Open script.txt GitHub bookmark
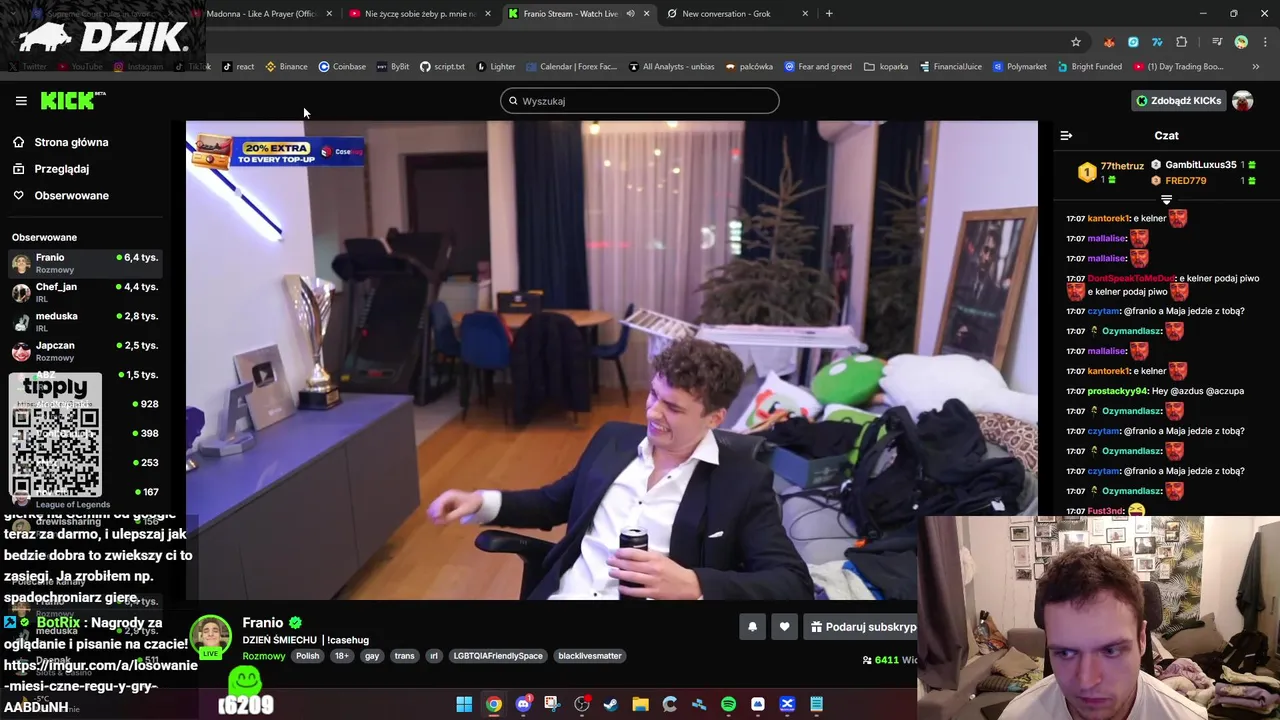 [442, 67]
